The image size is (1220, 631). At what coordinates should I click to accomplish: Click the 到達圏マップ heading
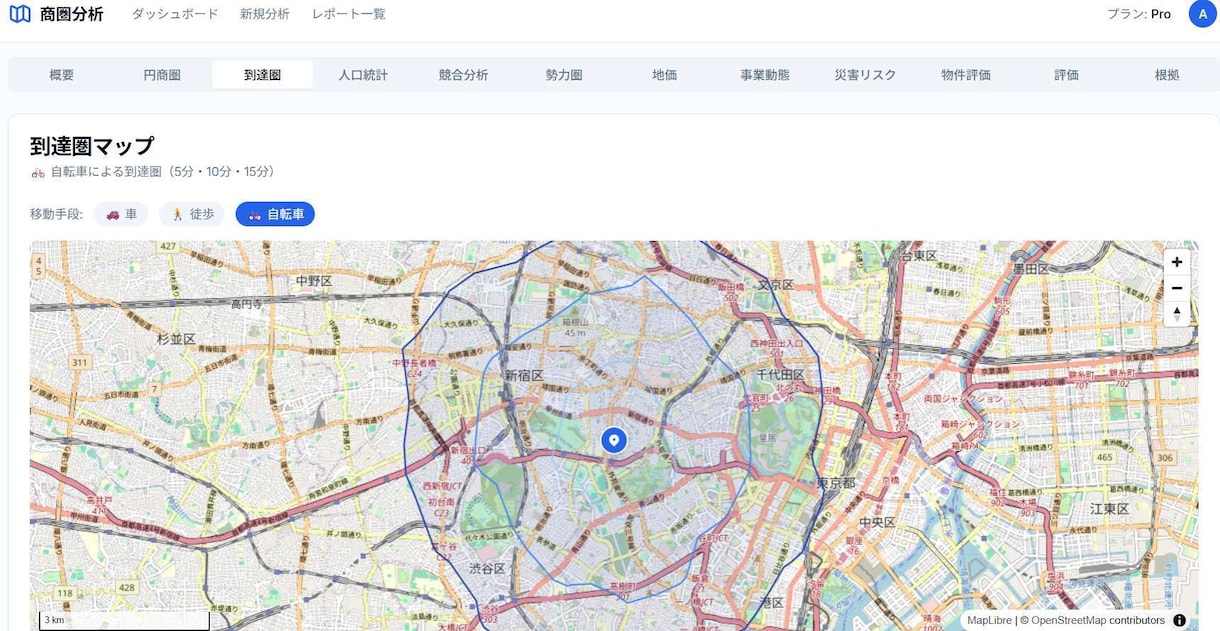[92, 146]
